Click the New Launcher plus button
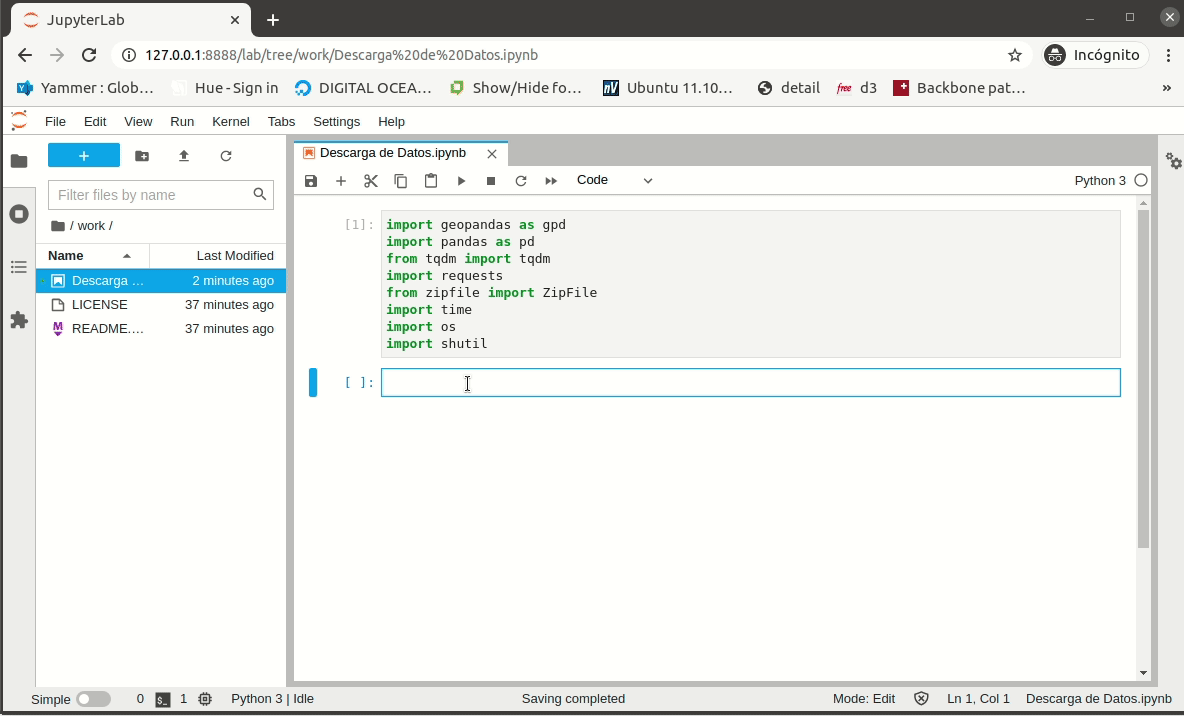1184x716 pixels. click(x=84, y=156)
